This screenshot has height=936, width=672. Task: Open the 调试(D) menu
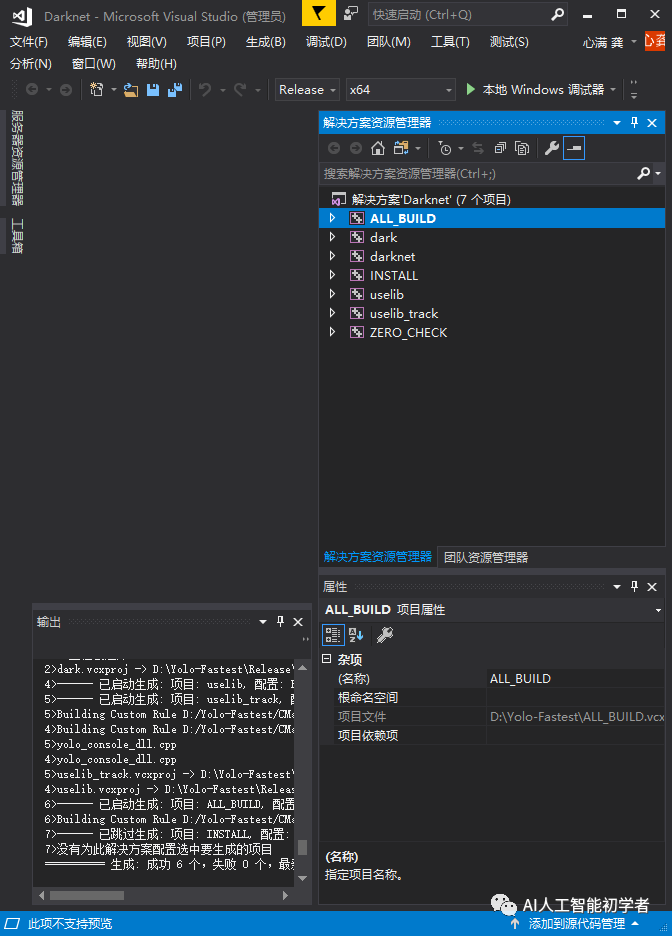326,42
